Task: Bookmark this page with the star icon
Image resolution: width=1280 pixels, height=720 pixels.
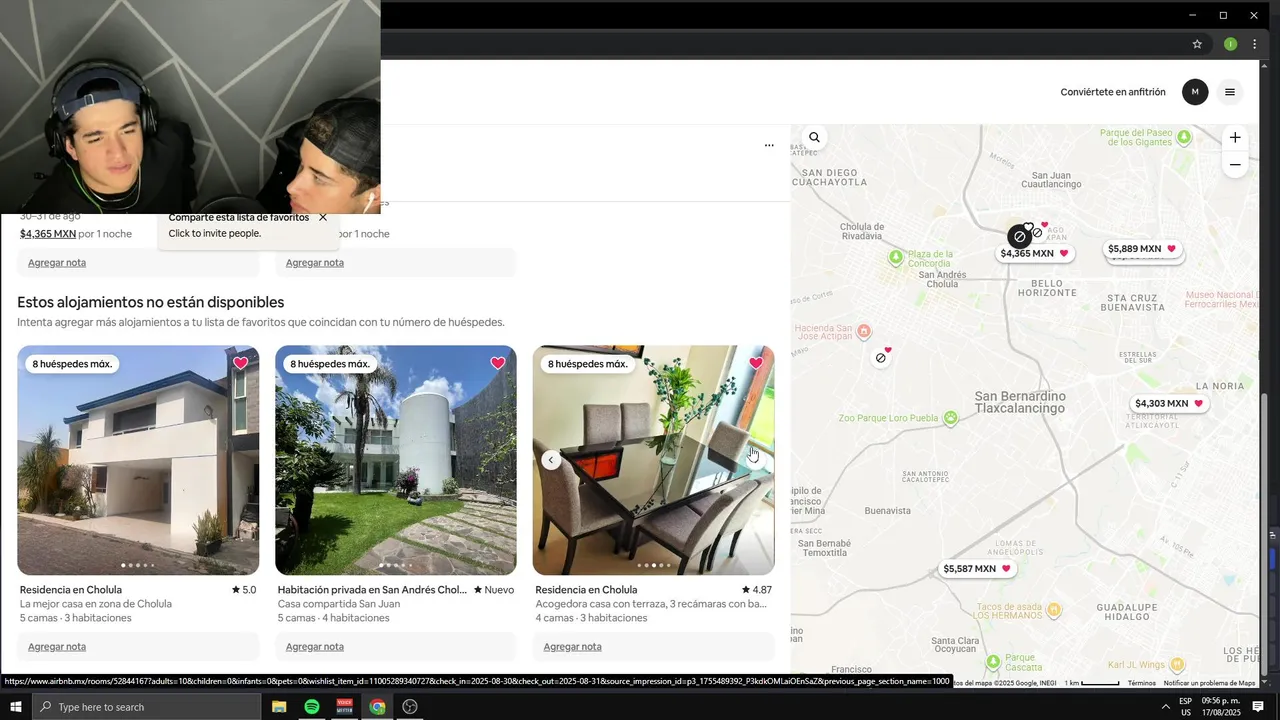Action: pyautogui.click(x=1197, y=44)
